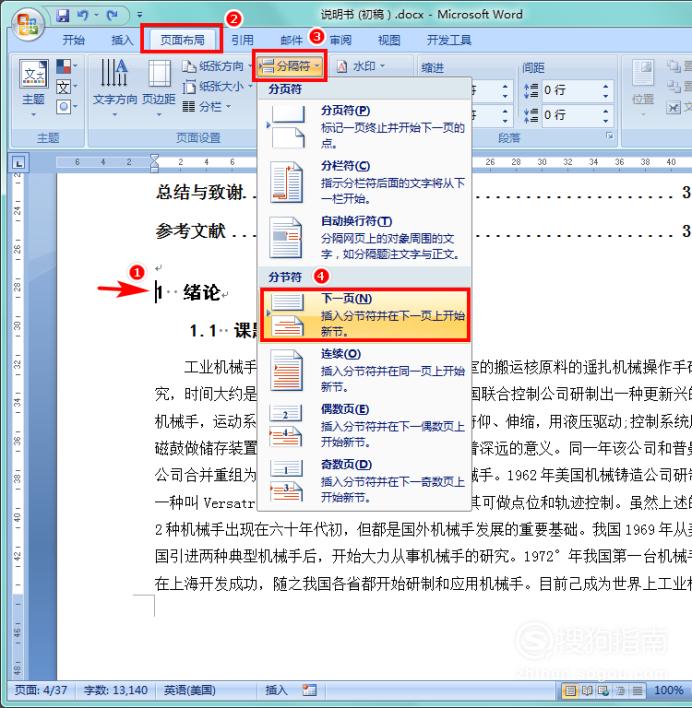Redo the last action
Image resolution: width=692 pixels, height=708 pixels.
tap(112, 16)
